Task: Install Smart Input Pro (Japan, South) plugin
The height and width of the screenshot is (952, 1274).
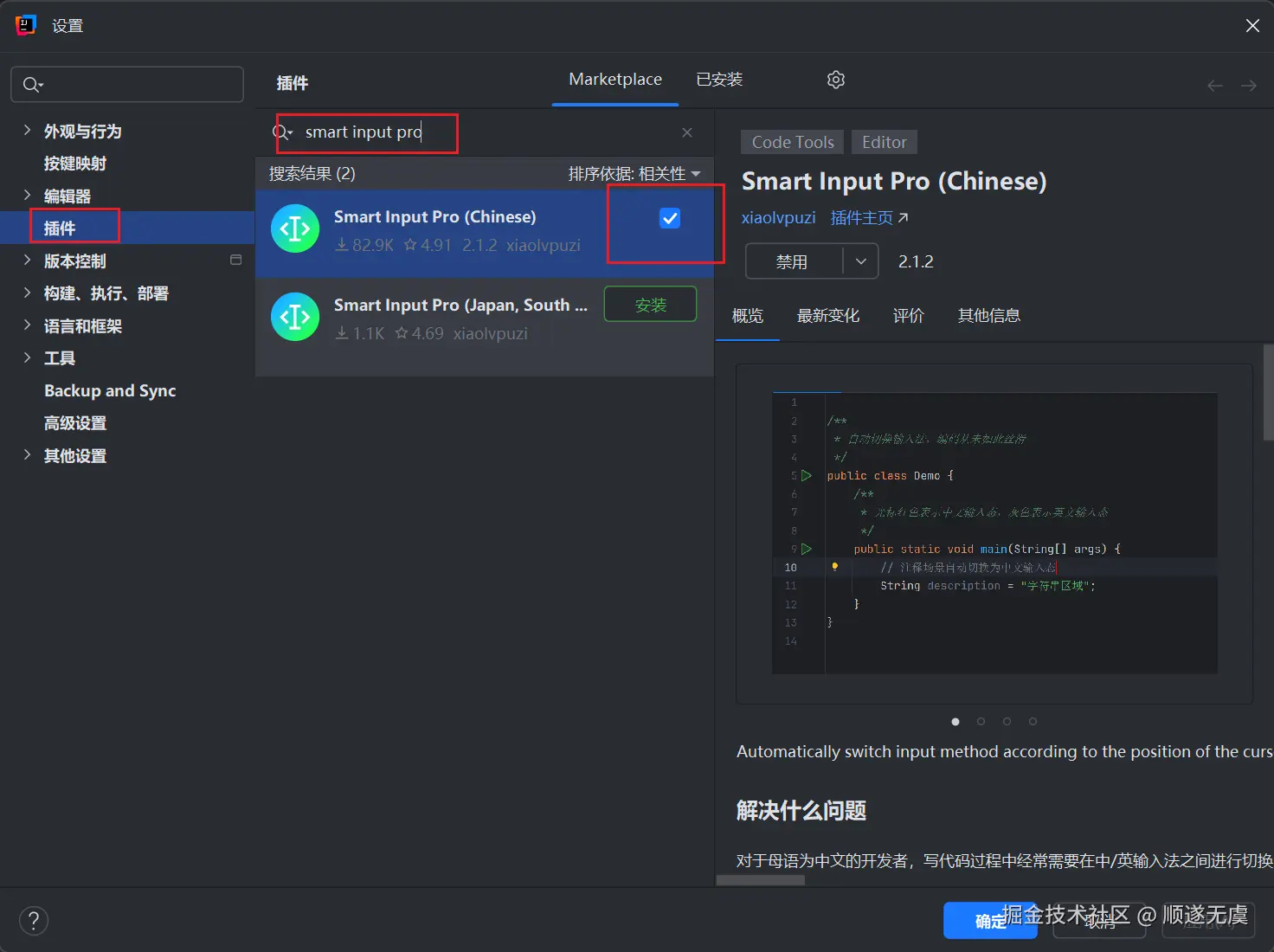Action: 650,305
